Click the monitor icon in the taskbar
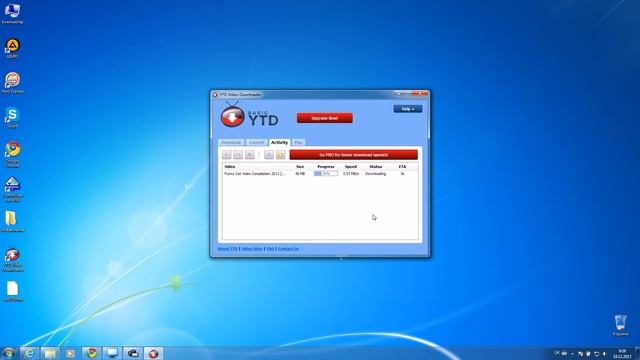 (x=112, y=353)
